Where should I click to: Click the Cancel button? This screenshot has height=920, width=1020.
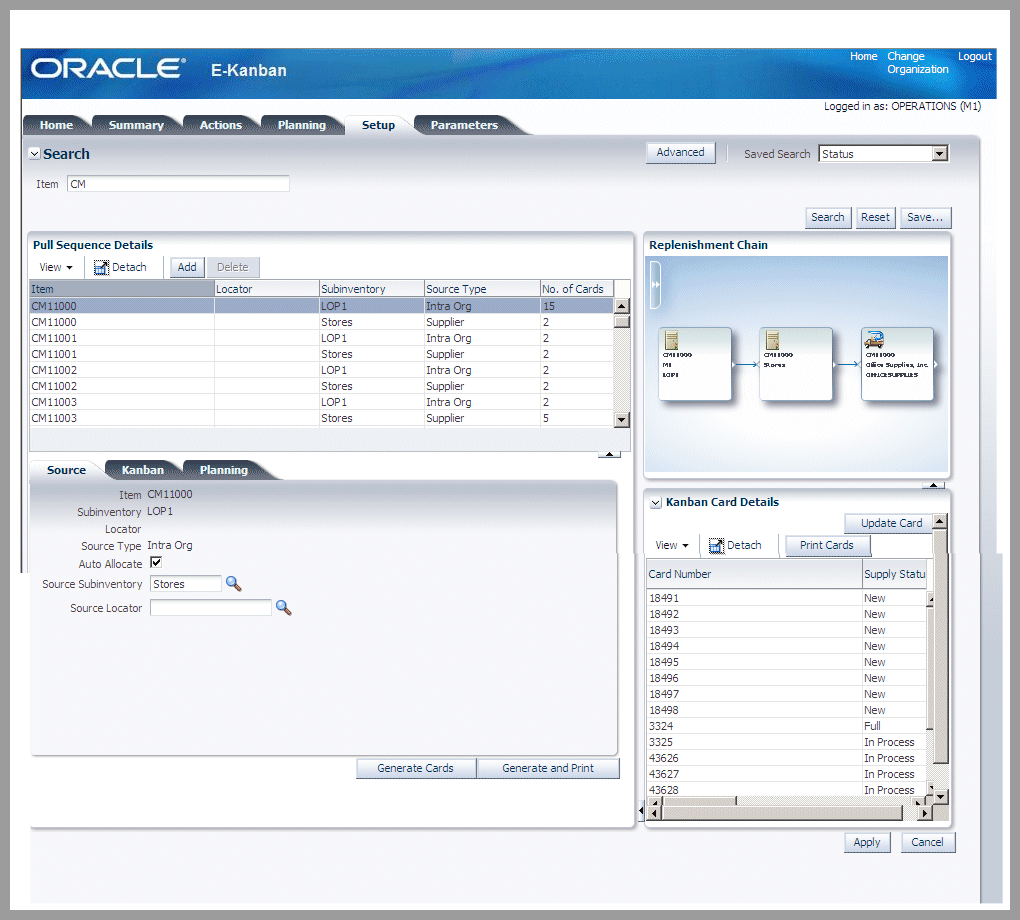click(927, 843)
